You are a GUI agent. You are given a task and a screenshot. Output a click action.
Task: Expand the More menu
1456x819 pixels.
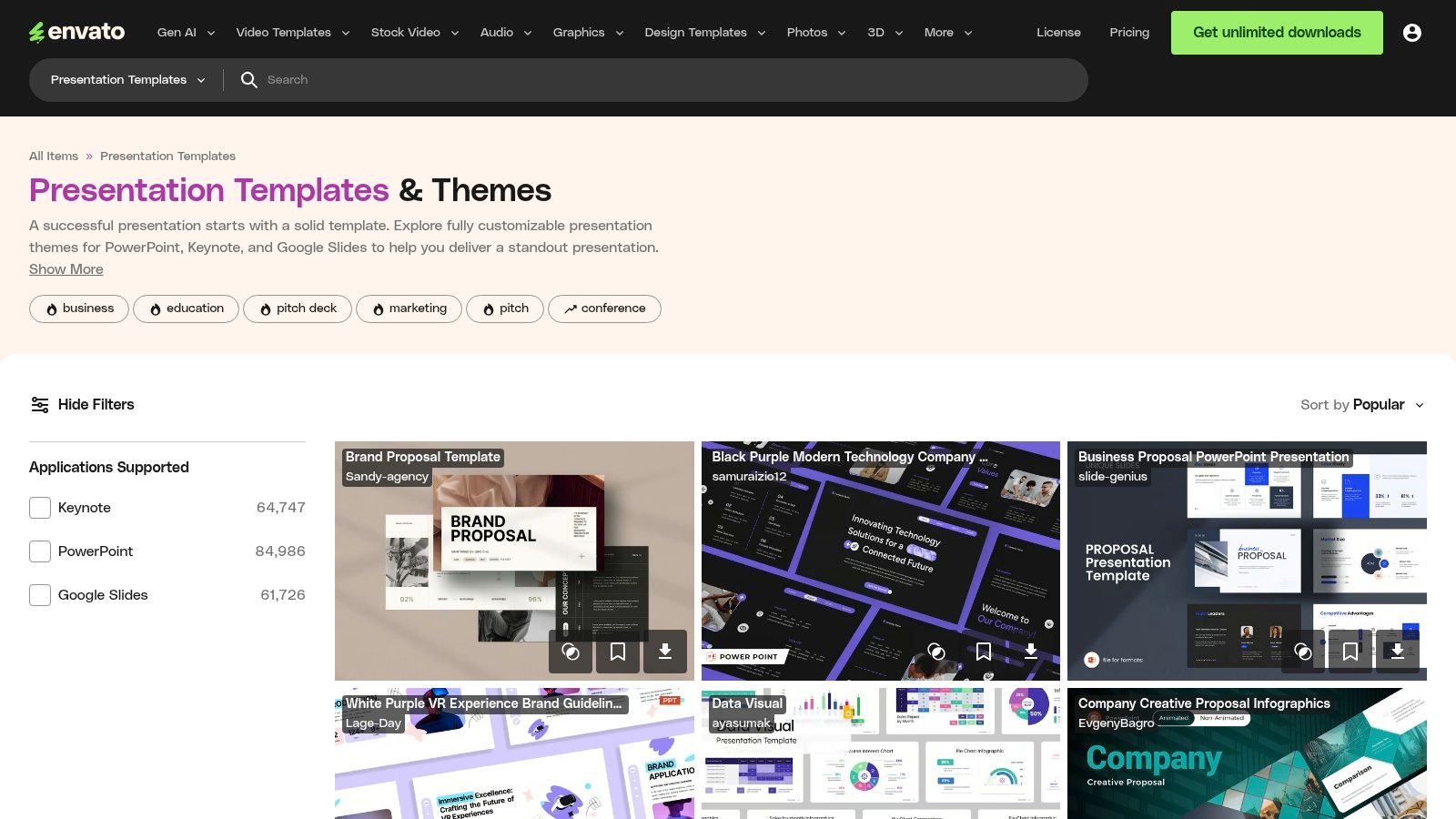(948, 33)
